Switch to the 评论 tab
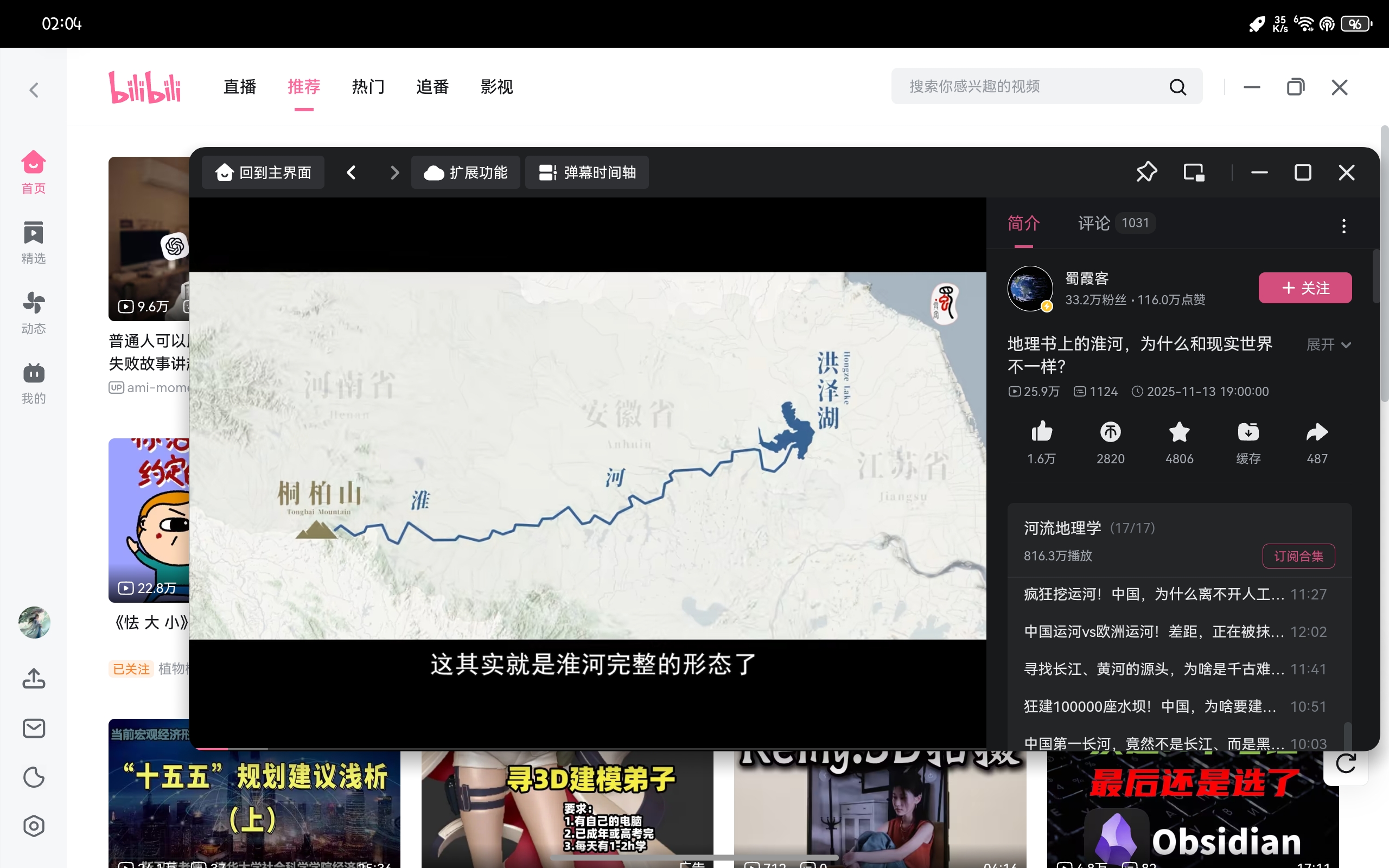 coord(1093,224)
